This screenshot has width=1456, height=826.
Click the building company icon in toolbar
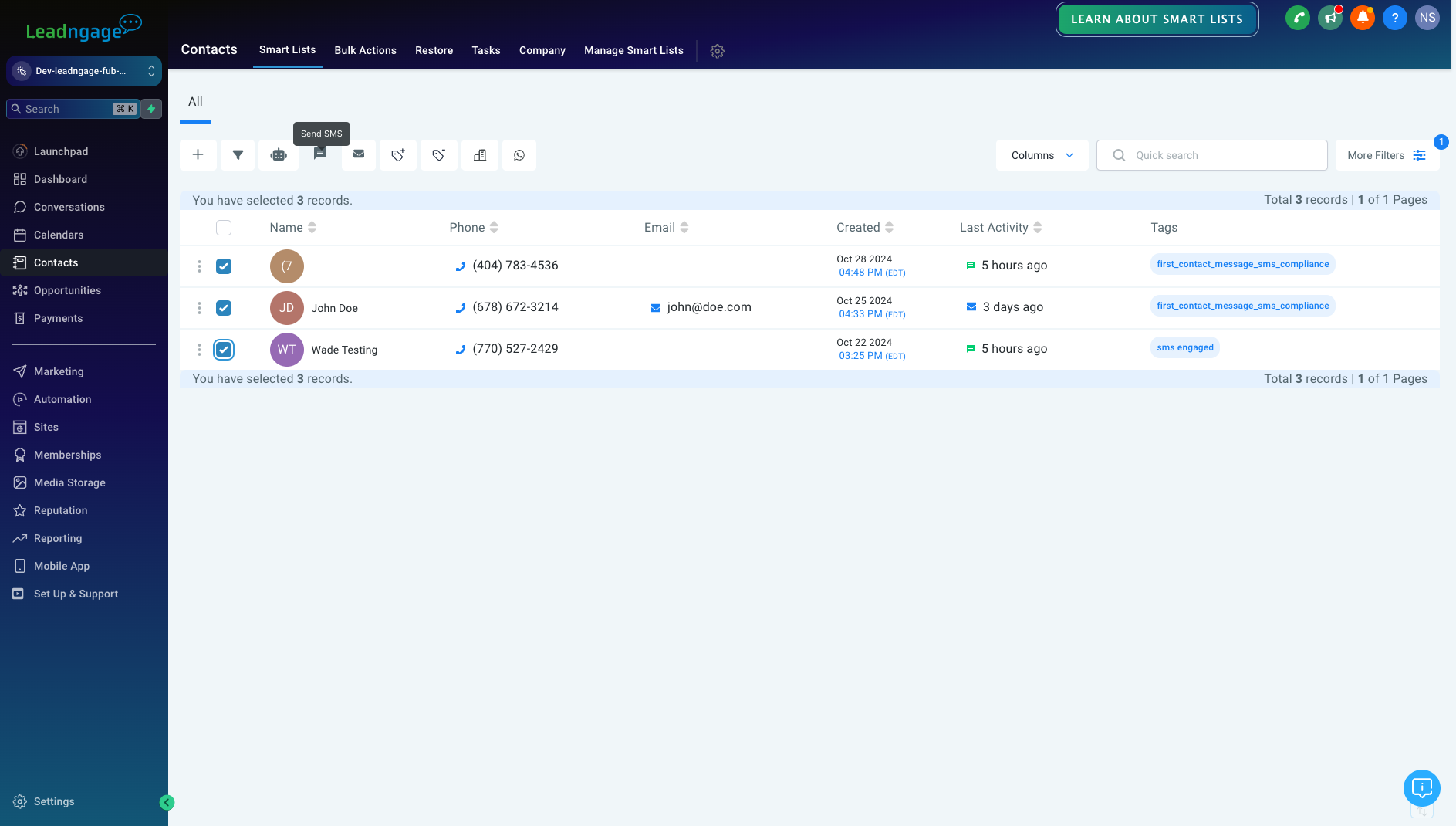point(480,155)
